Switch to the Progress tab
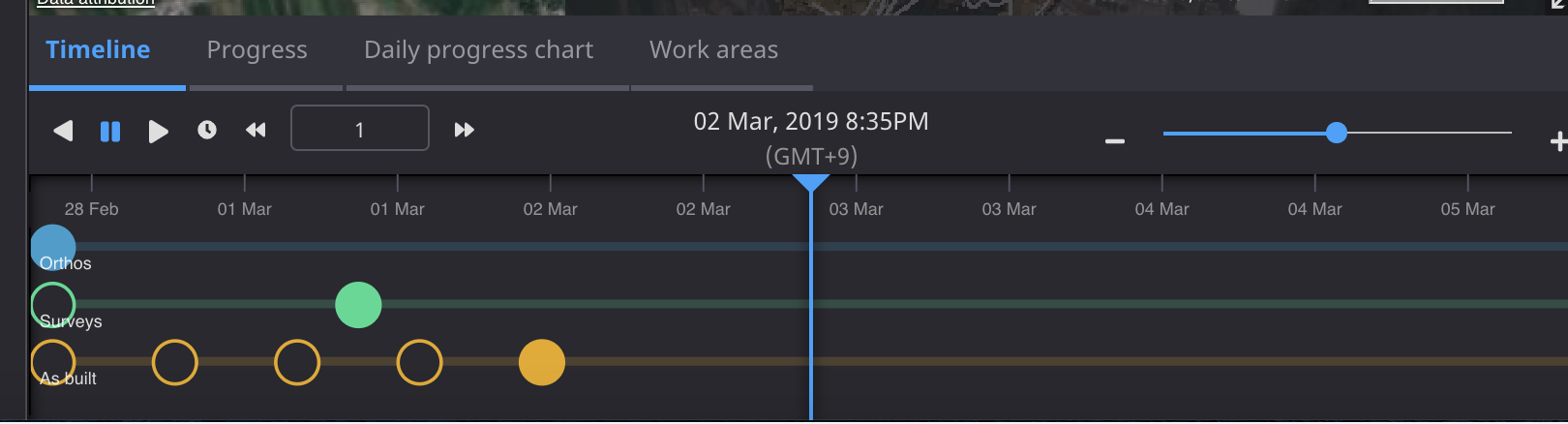The image size is (1568, 424). pyautogui.click(x=256, y=50)
